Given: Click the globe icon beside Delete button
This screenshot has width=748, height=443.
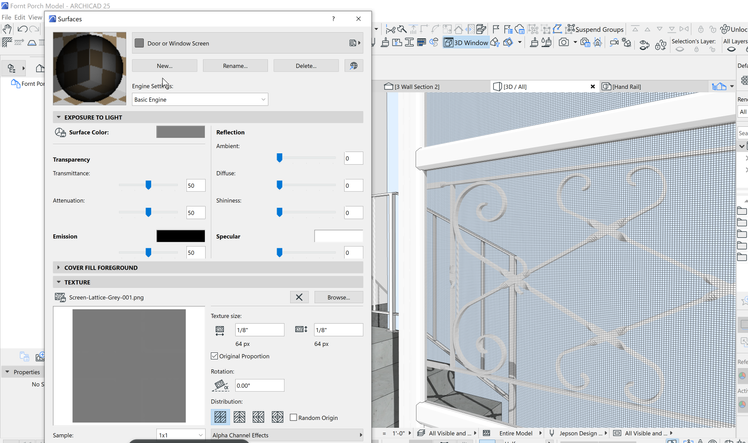Looking at the screenshot, I should point(353,66).
